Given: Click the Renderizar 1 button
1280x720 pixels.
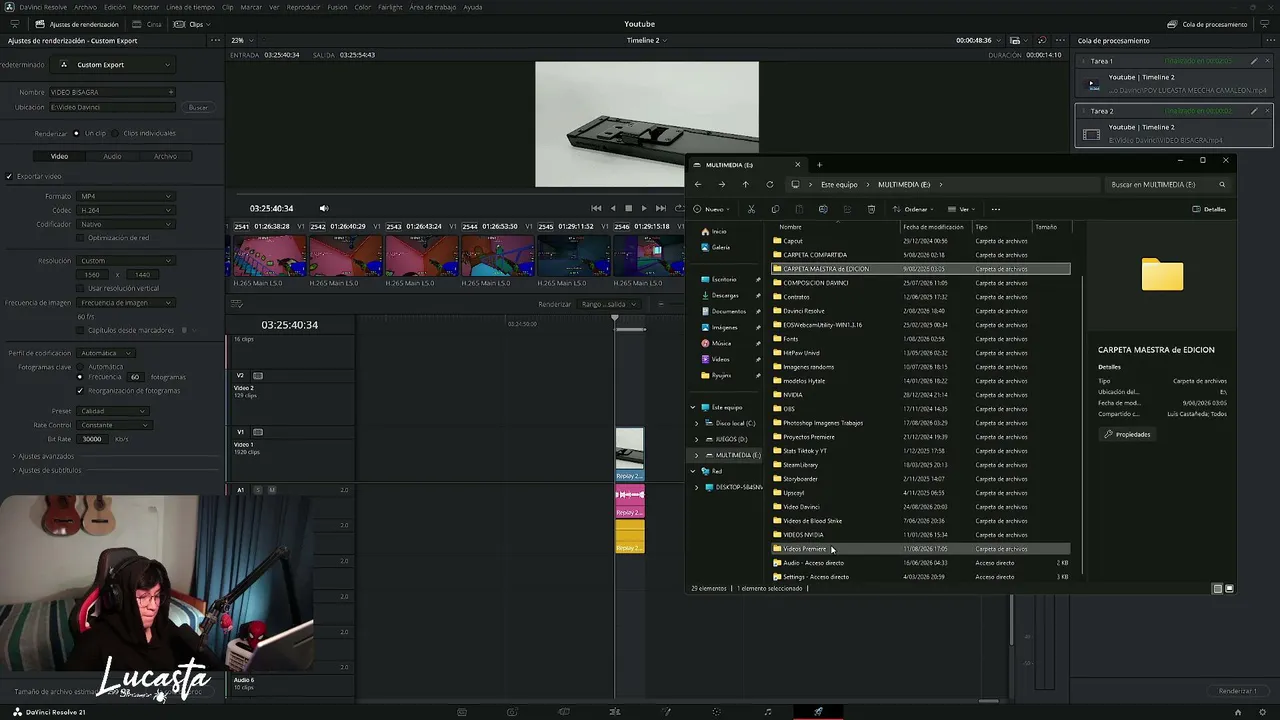Looking at the screenshot, I should (1237, 691).
